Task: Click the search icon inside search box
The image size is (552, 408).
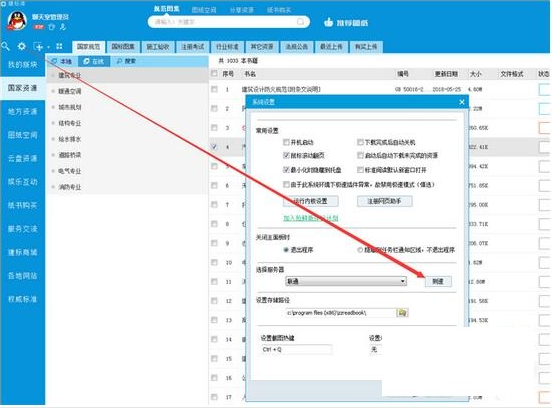Action: [300, 22]
